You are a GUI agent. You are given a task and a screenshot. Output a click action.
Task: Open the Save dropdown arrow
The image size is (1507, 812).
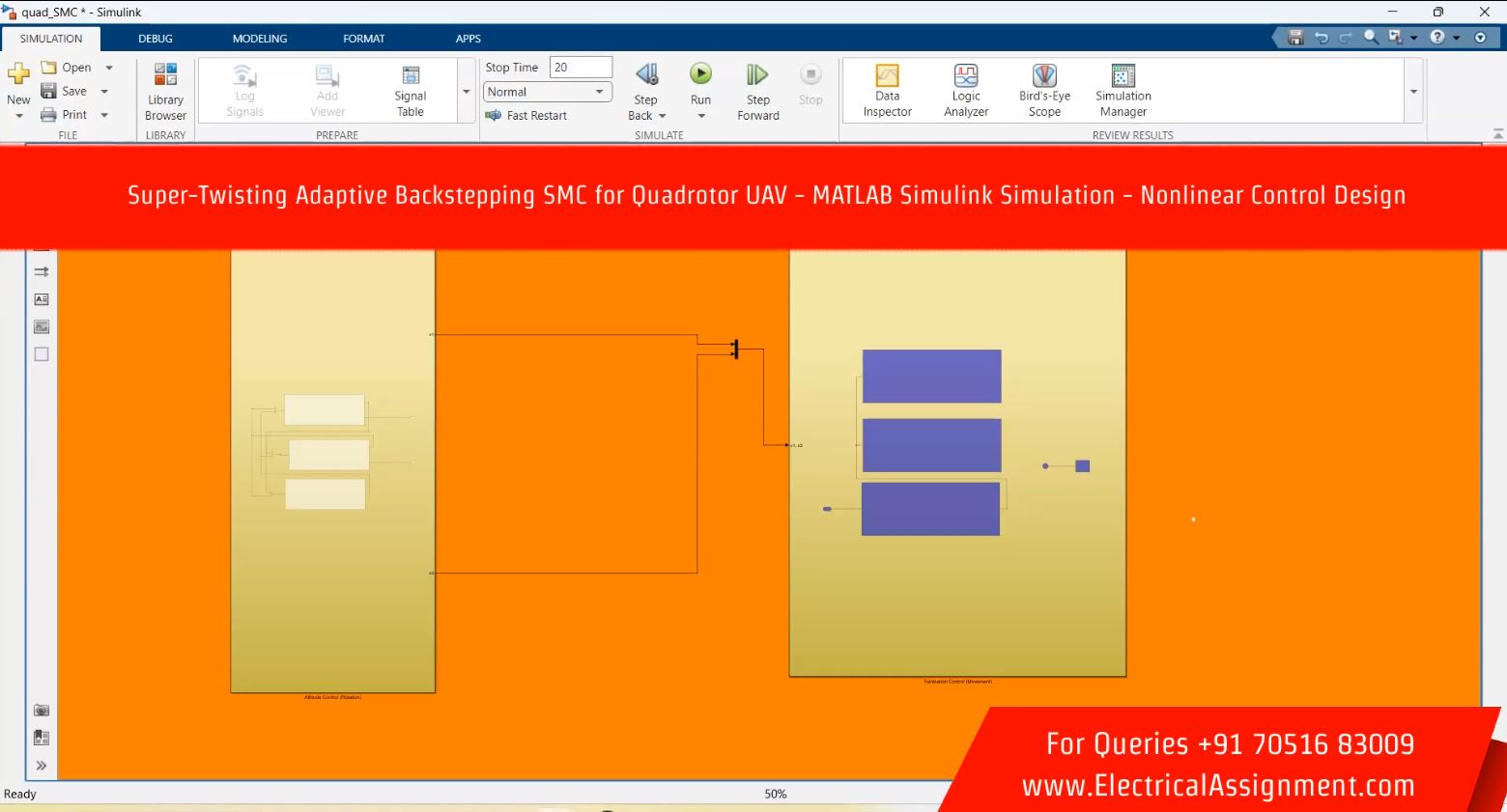(x=104, y=92)
